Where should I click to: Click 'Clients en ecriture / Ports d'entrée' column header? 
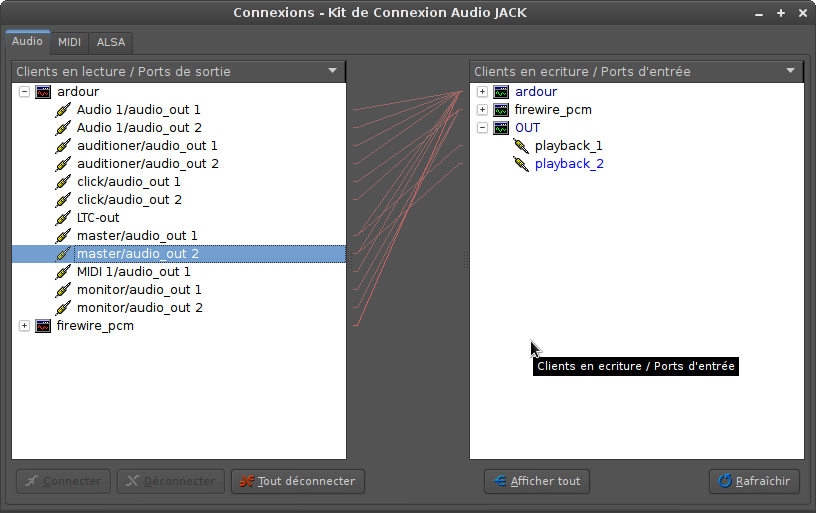(x=637, y=71)
